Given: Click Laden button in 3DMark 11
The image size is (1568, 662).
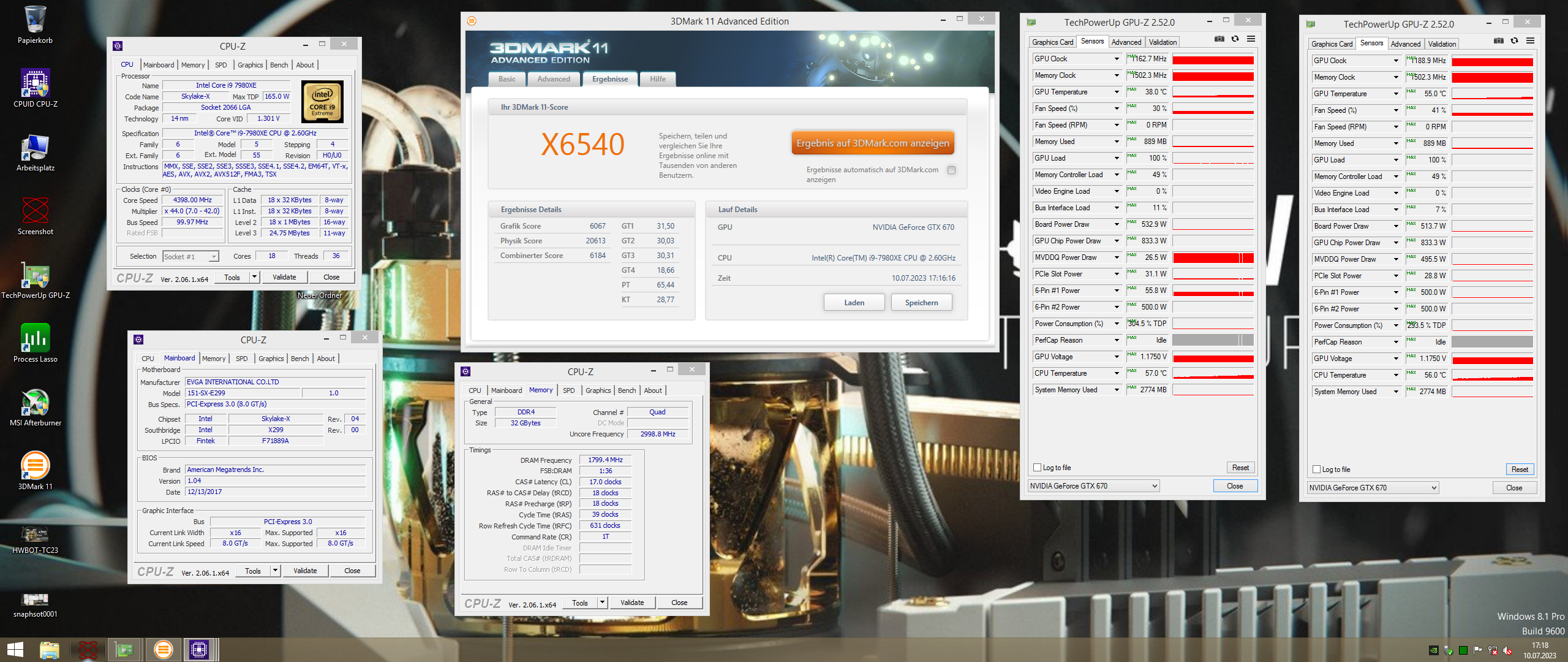Looking at the screenshot, I should coord(854,303).
